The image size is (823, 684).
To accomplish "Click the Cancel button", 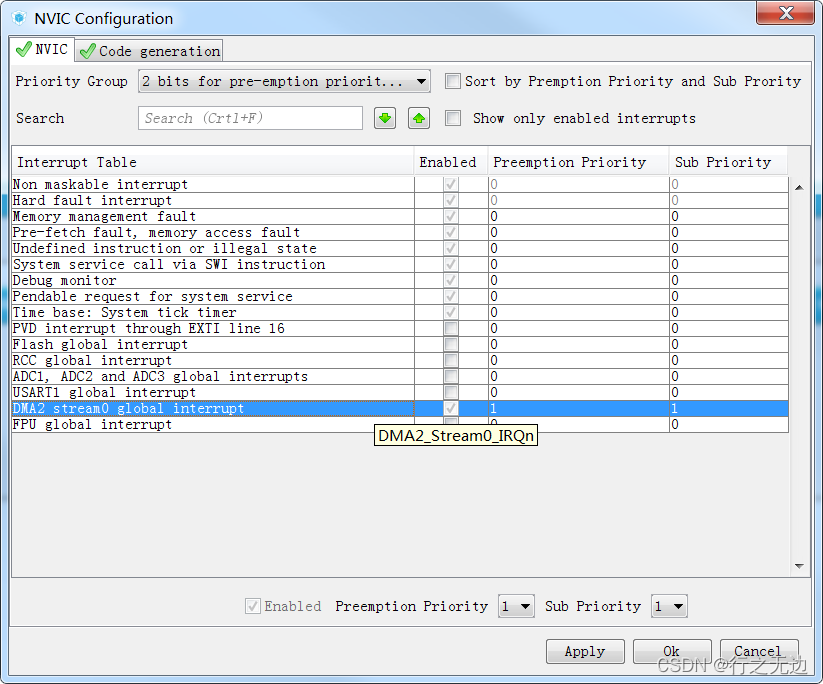I will click(x=759, y=651).
